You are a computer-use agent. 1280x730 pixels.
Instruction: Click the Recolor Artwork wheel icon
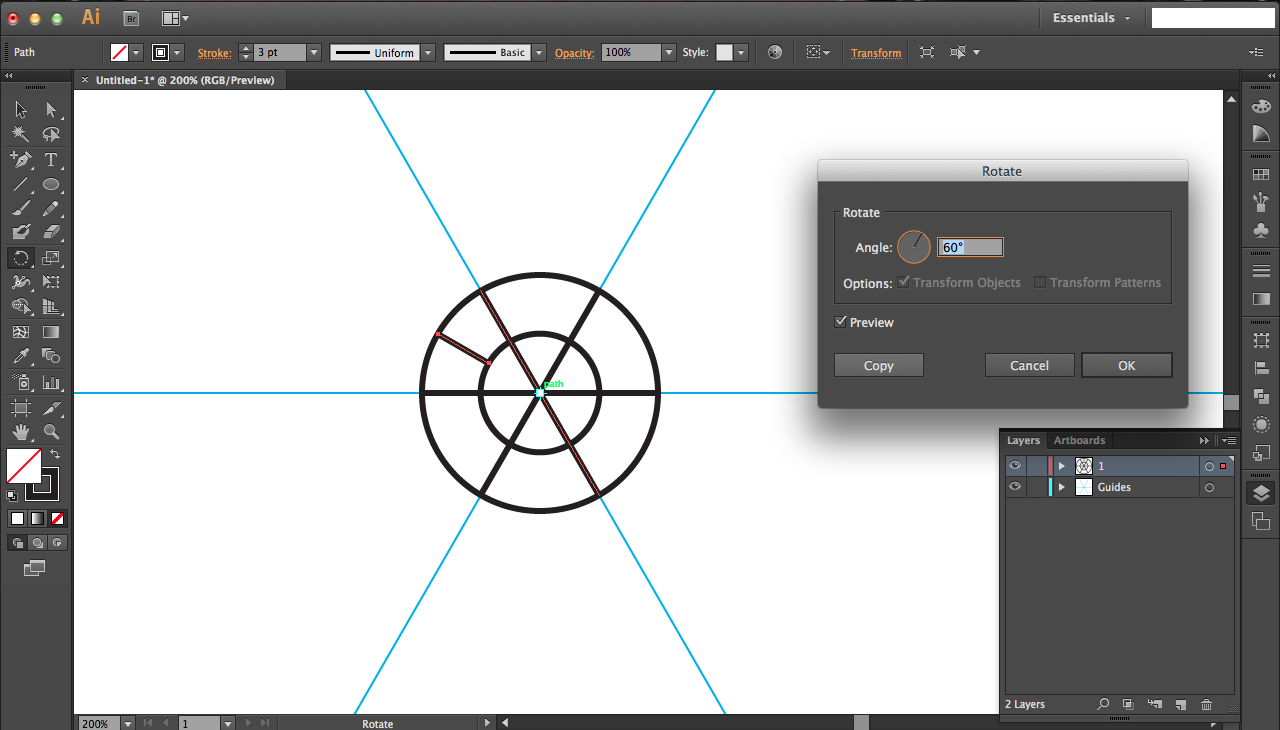[775, 52]
